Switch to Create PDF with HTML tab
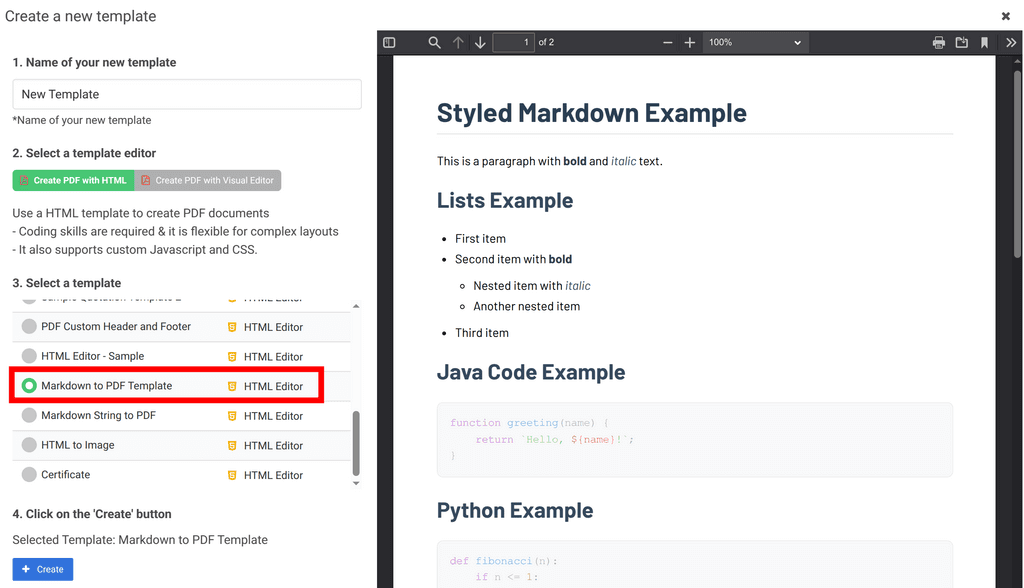 [x=73, y=180]
